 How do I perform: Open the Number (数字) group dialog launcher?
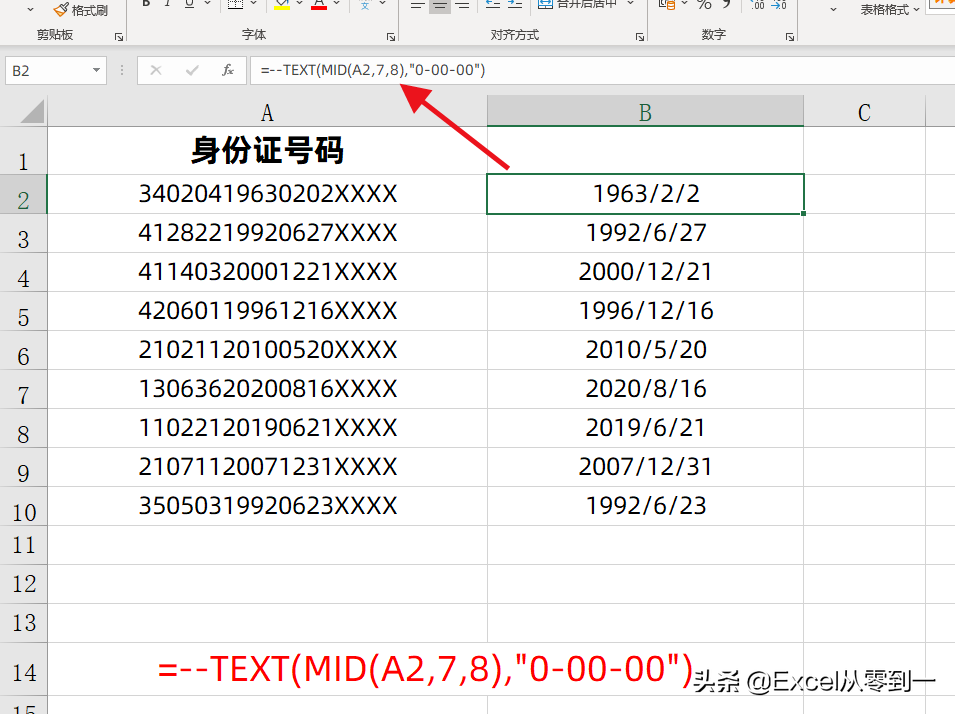(790, 36)
